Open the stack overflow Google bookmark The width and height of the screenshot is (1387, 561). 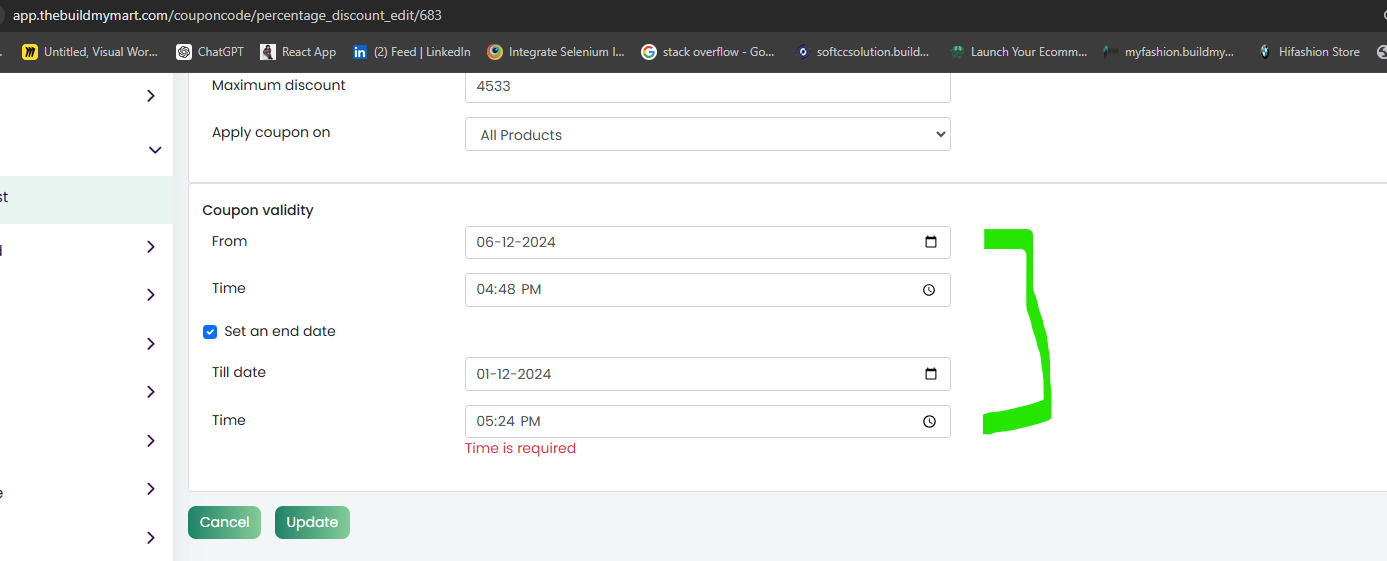(x=708, y=52)
